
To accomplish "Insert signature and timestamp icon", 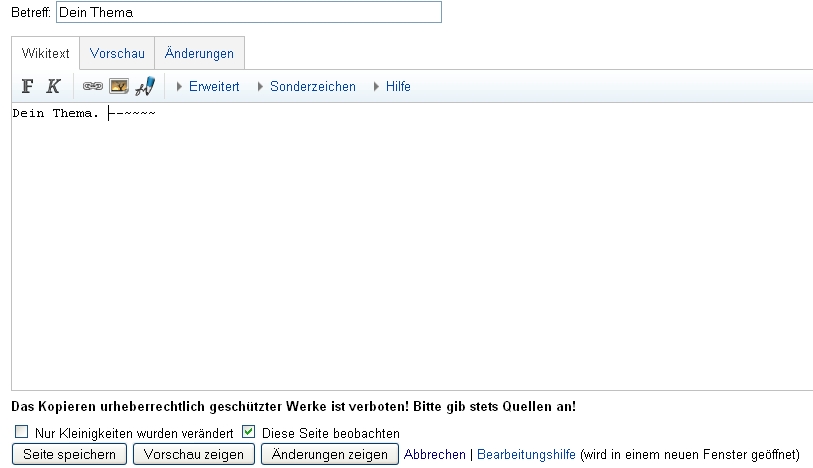I will coord(145,87).
